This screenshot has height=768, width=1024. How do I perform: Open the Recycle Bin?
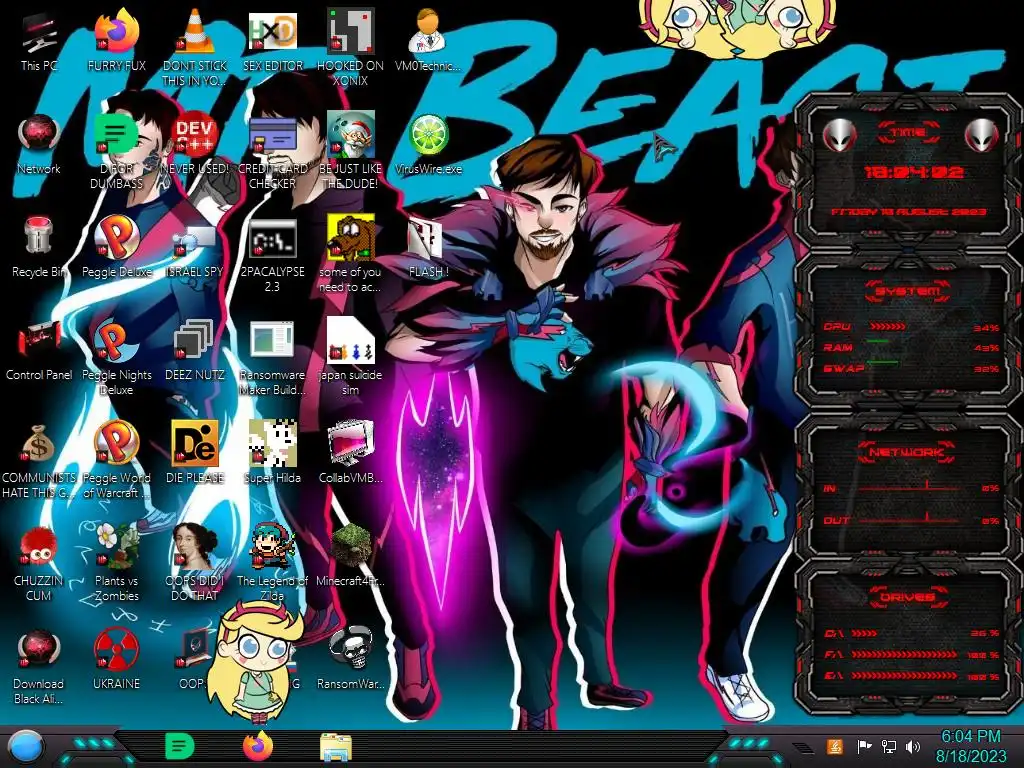39,248
